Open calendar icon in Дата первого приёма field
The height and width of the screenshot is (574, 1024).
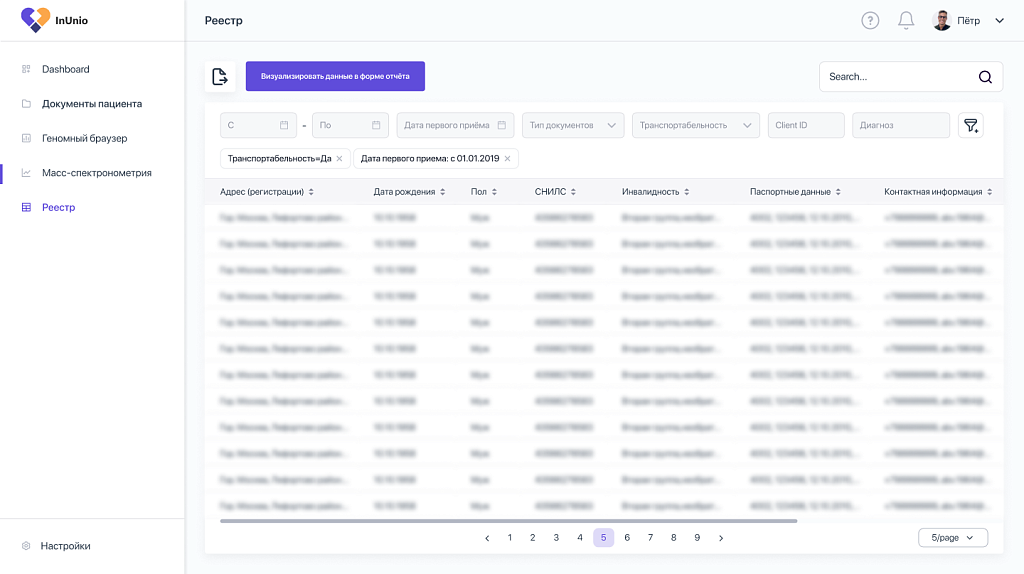point(502,125)
